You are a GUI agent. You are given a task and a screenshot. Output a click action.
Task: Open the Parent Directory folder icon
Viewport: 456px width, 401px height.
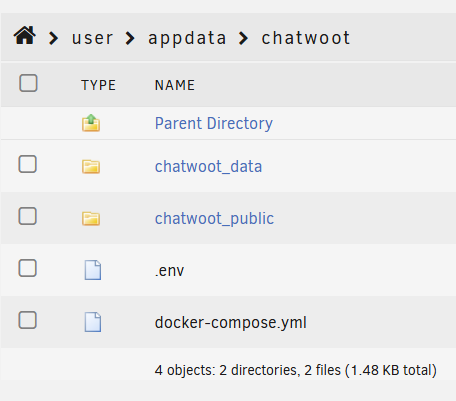[91, 123]
